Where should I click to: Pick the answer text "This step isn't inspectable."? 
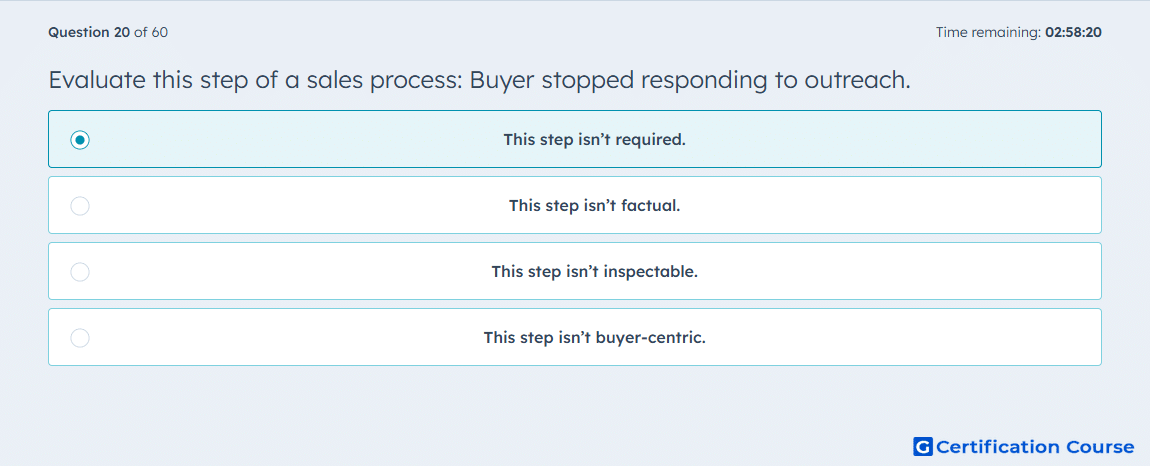595,272
